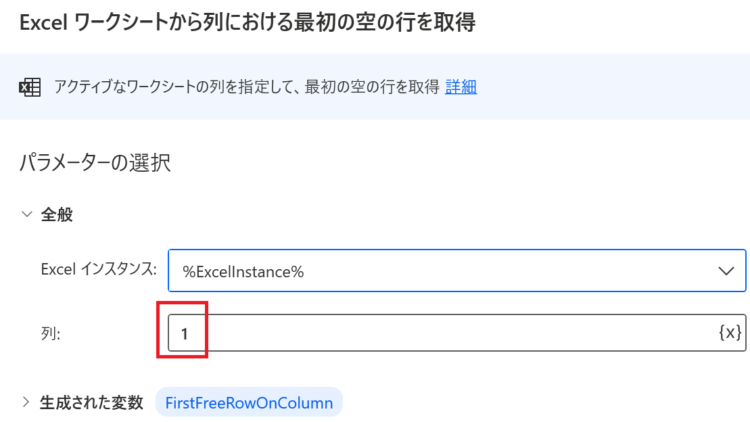Click the 列 field label
750x422 pixels.
click(50, 333)
